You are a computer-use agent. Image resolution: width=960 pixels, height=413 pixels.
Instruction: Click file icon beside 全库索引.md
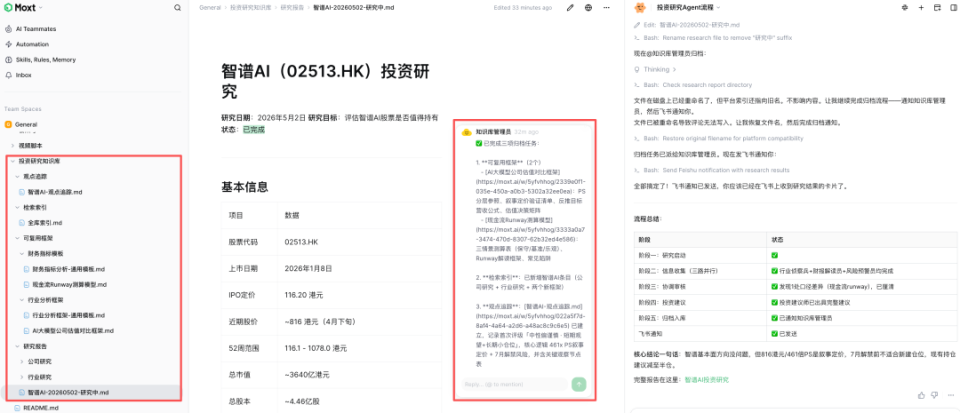[x=22, y=223]
